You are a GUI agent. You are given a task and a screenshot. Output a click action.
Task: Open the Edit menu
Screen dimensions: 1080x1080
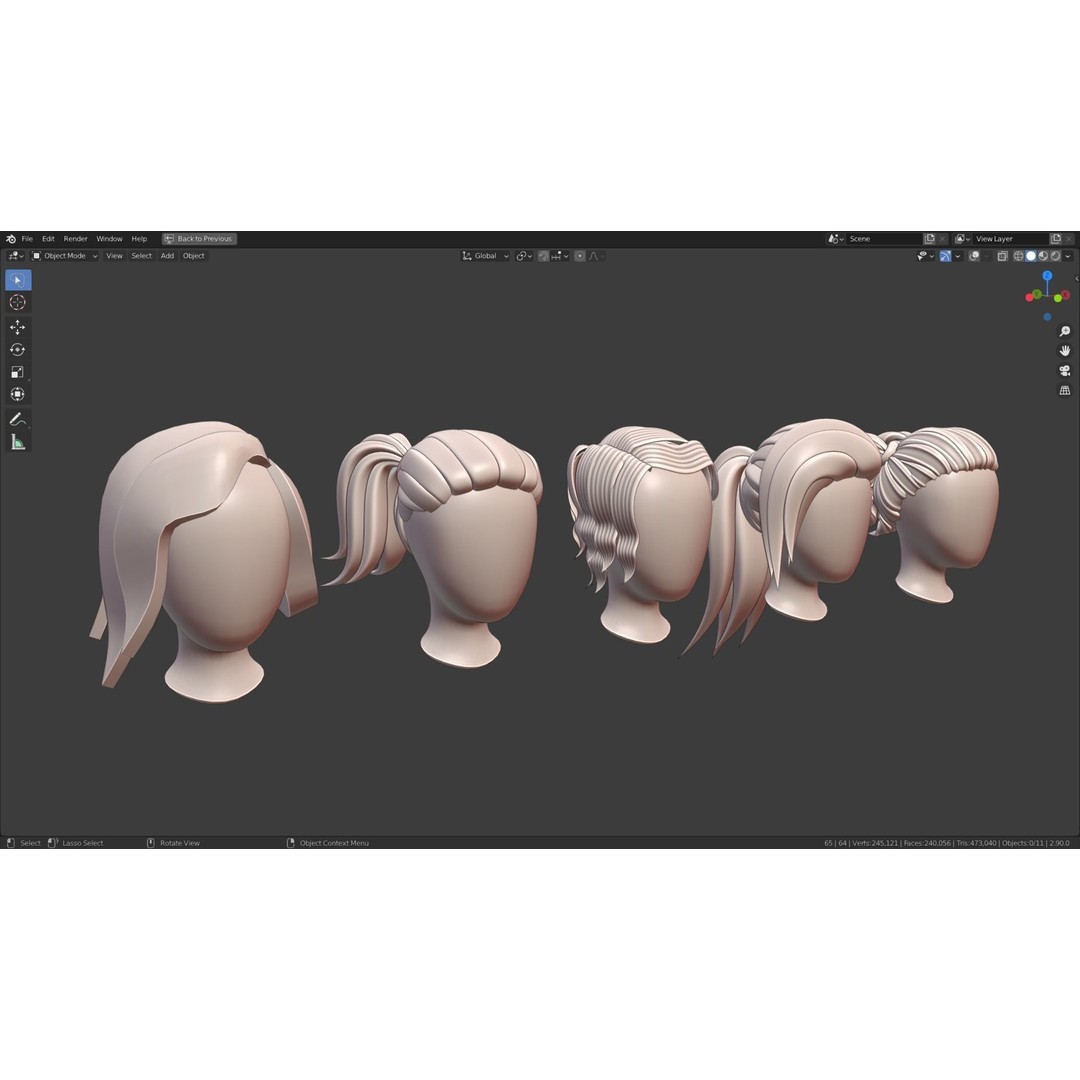(48, 239)
